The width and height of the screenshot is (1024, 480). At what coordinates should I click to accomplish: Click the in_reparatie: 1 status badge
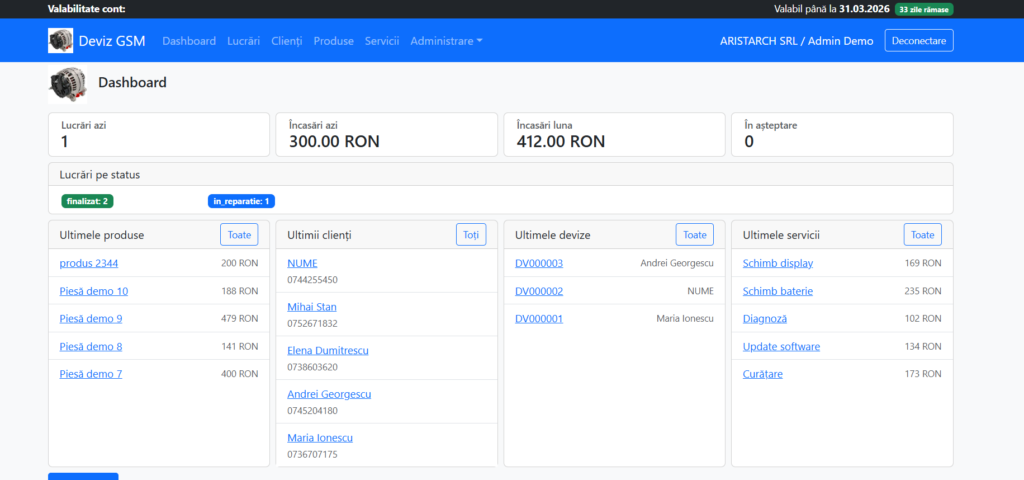pos(241,201)
